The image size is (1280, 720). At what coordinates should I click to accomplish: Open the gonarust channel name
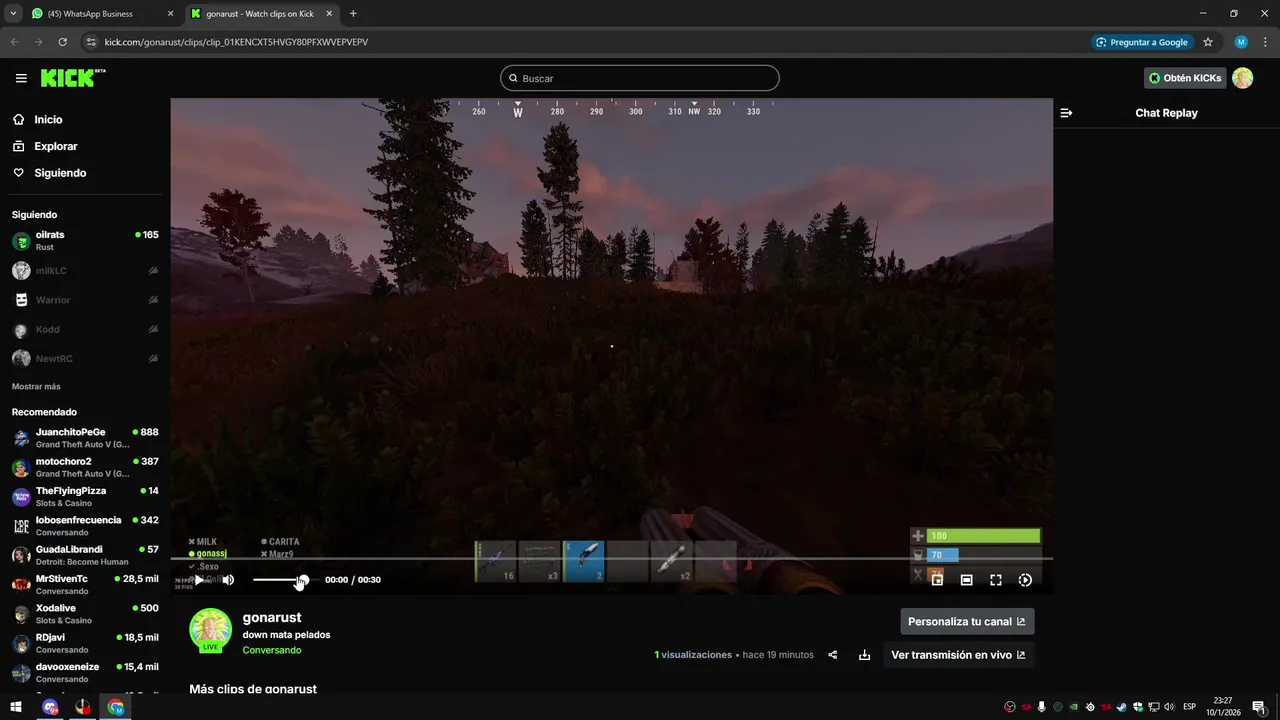pos(272,618)
